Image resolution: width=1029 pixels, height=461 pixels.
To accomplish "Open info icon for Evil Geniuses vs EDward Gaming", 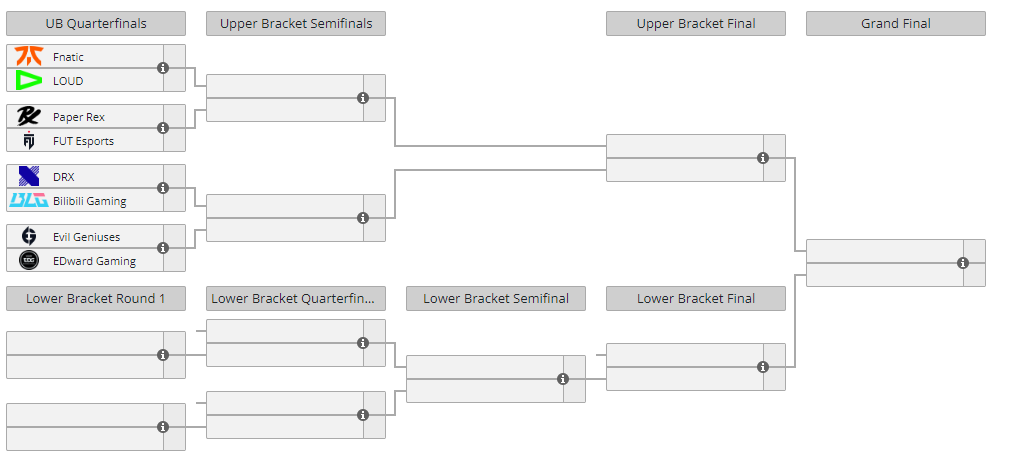I will pyautogui.click(x=163, y=248).
